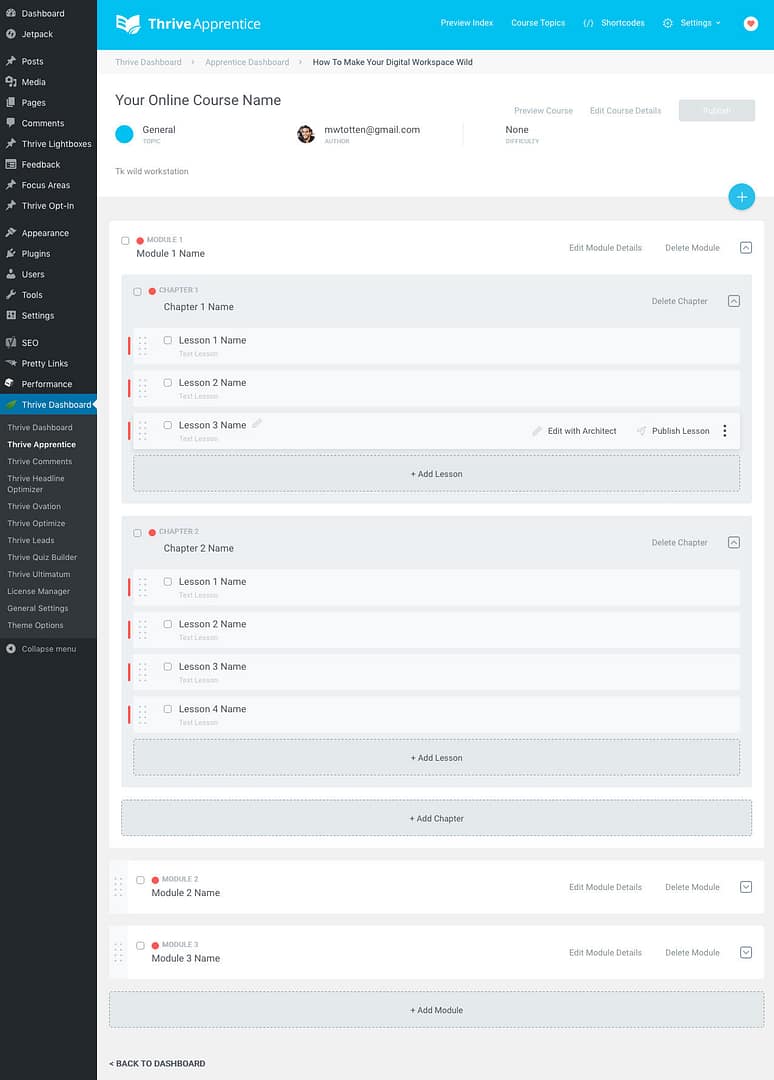The width and height of the screenshot is (774, 1080).
Task: Click the heart icon in top header
Action: point(751,23)
